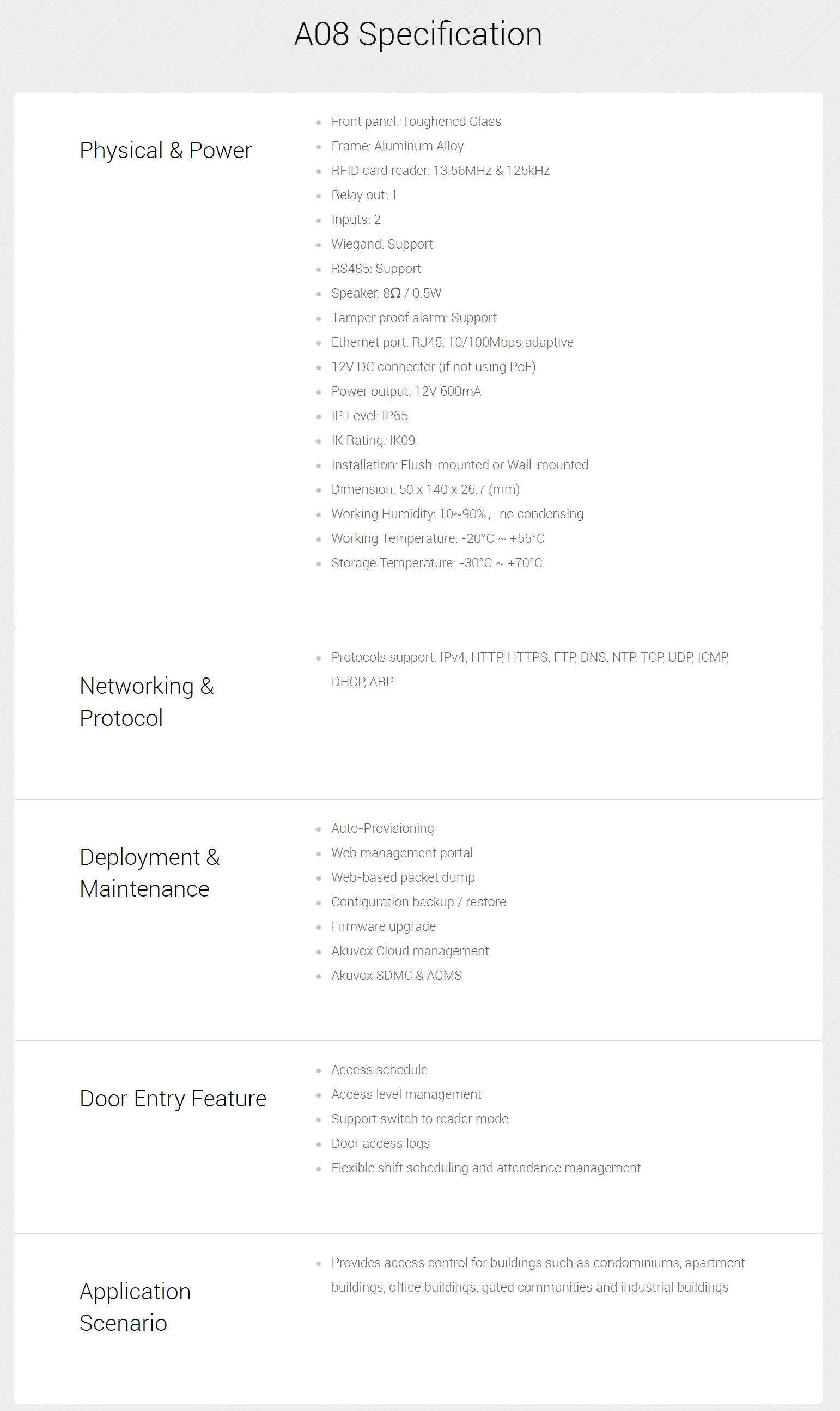Click the Access schedule list item
Screen dimensions: 840x1411
[379, 1070]
